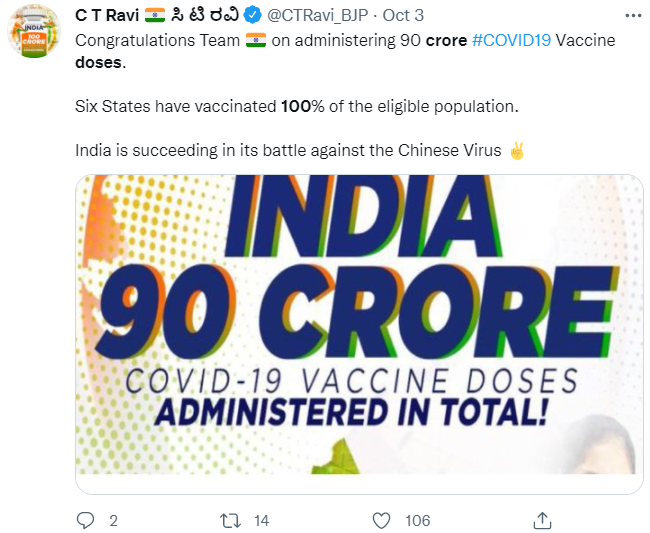Open the tweet's three-dot more menu
The image size is (650, 533).
632,17
